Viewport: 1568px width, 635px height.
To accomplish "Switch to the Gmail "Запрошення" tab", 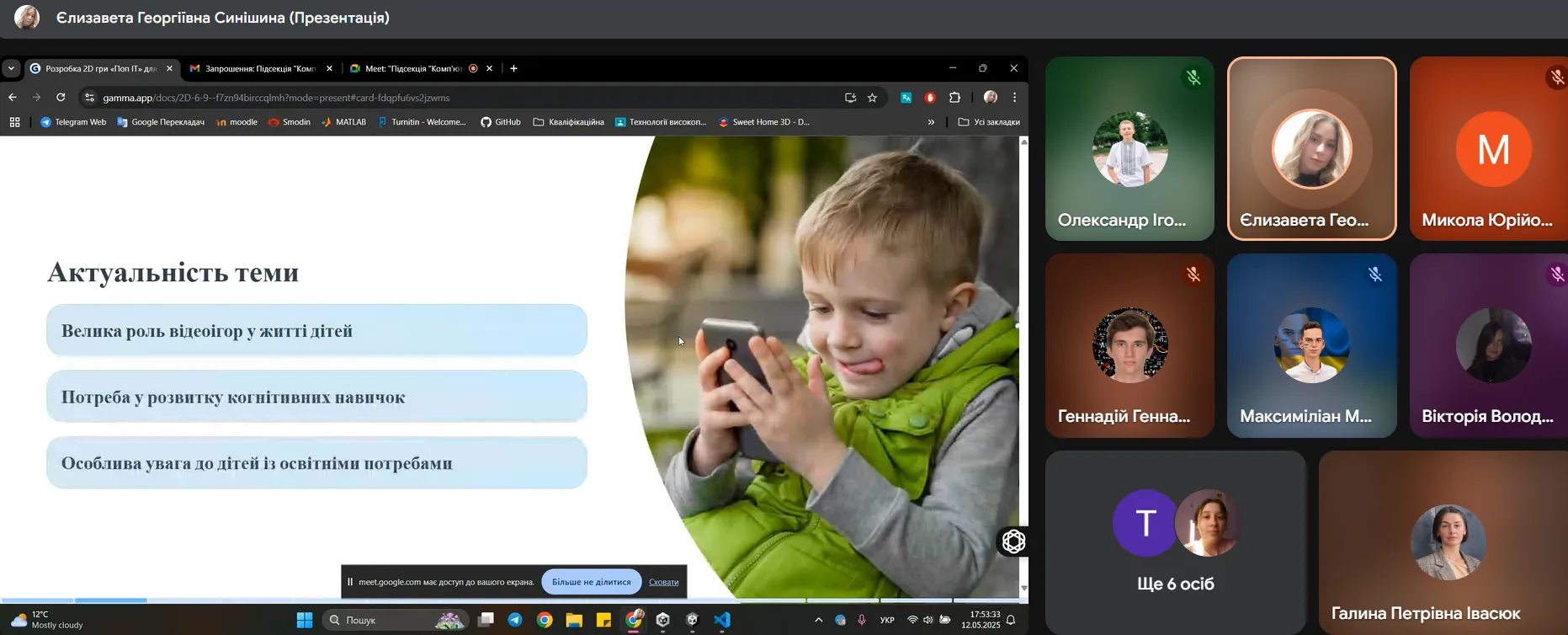I will point(261,68).
